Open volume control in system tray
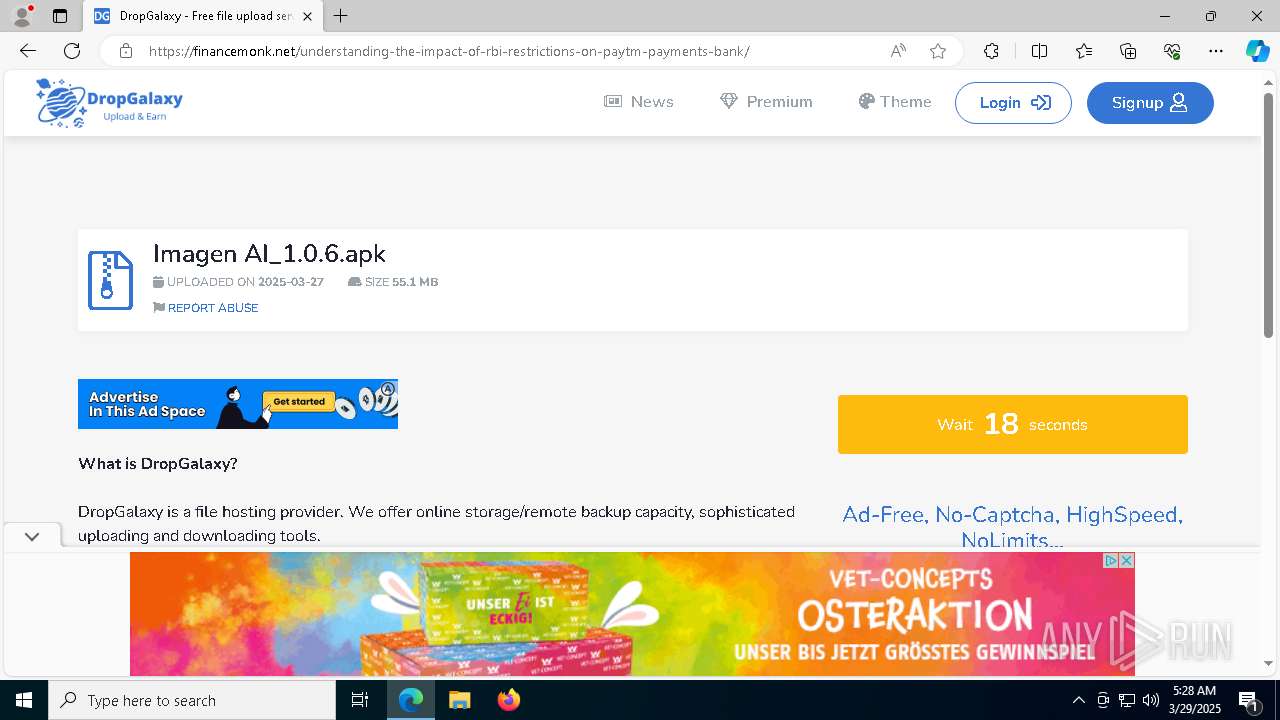The width and height of the screenshot is (1280, 720). point(1151,700)
